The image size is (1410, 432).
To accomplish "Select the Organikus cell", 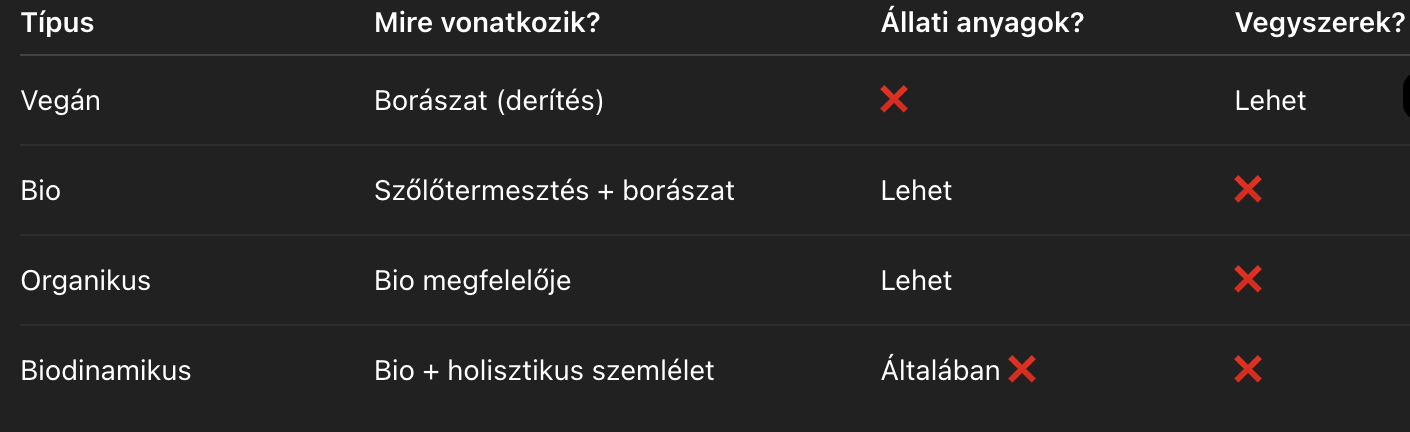I will coord(86,280).
